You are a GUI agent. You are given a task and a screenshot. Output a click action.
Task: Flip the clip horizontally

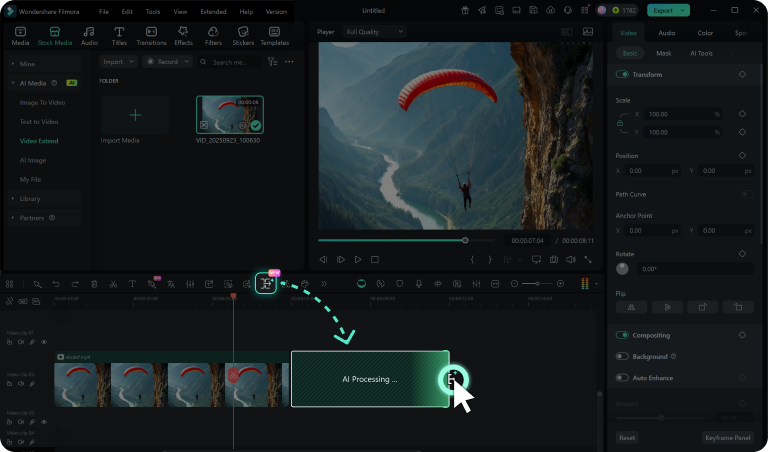[x=631, y=307]
